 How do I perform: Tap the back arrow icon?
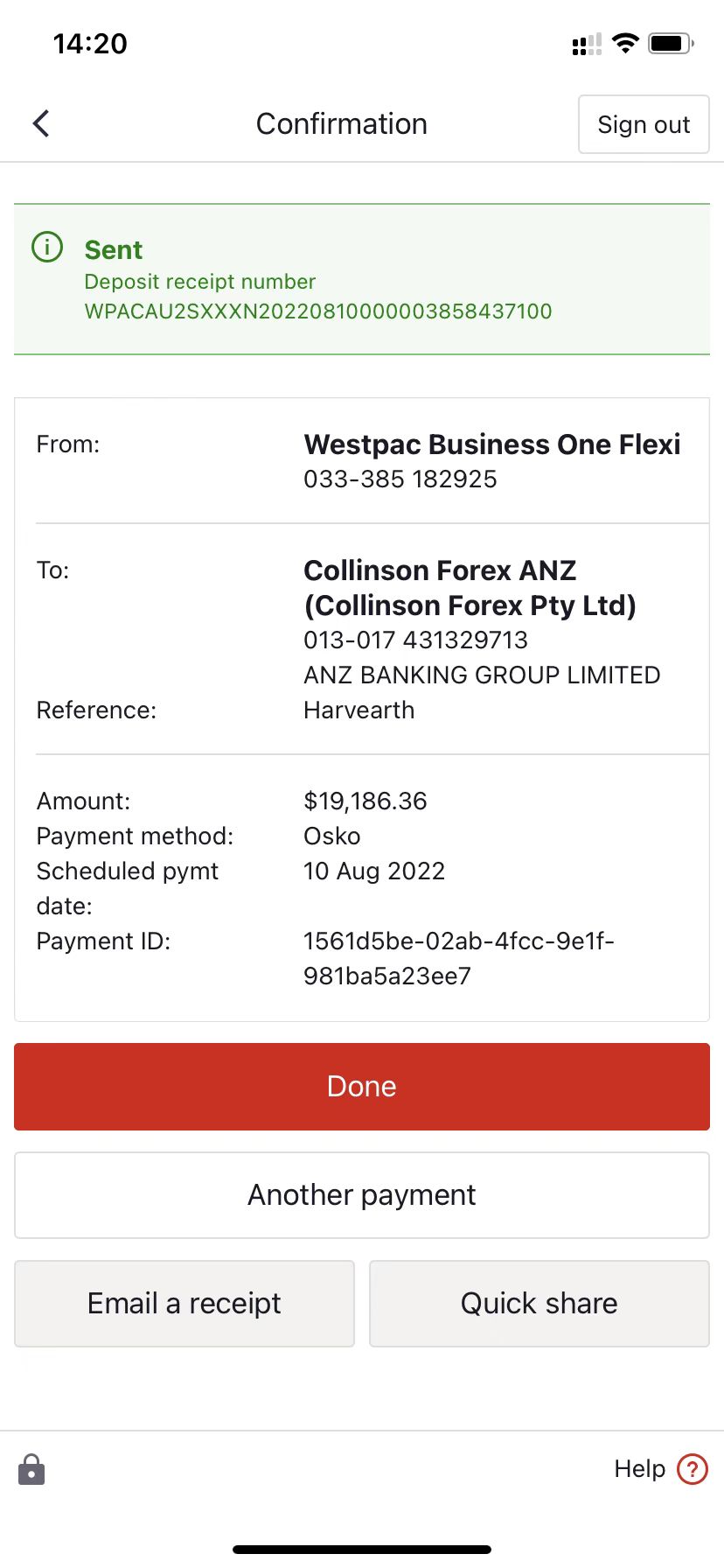(x=41, y=123)
